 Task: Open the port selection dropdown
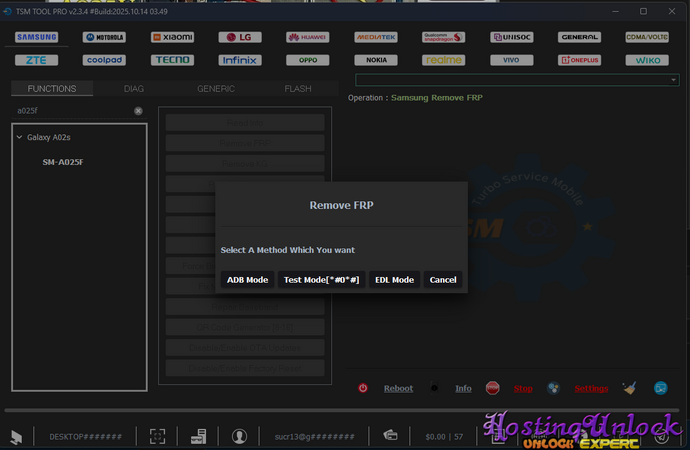[517, 80]
